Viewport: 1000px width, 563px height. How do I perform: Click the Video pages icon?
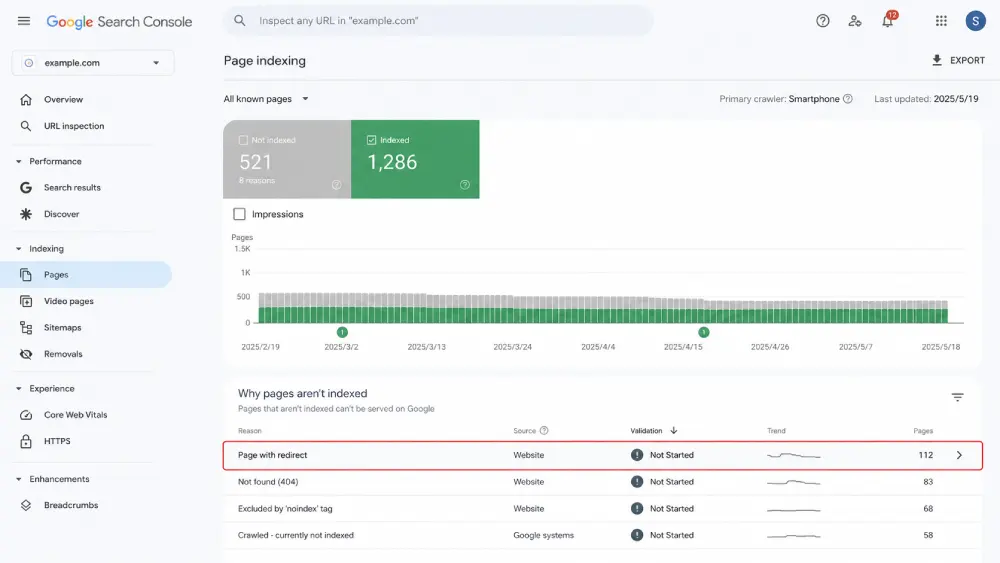pos(26,301)
